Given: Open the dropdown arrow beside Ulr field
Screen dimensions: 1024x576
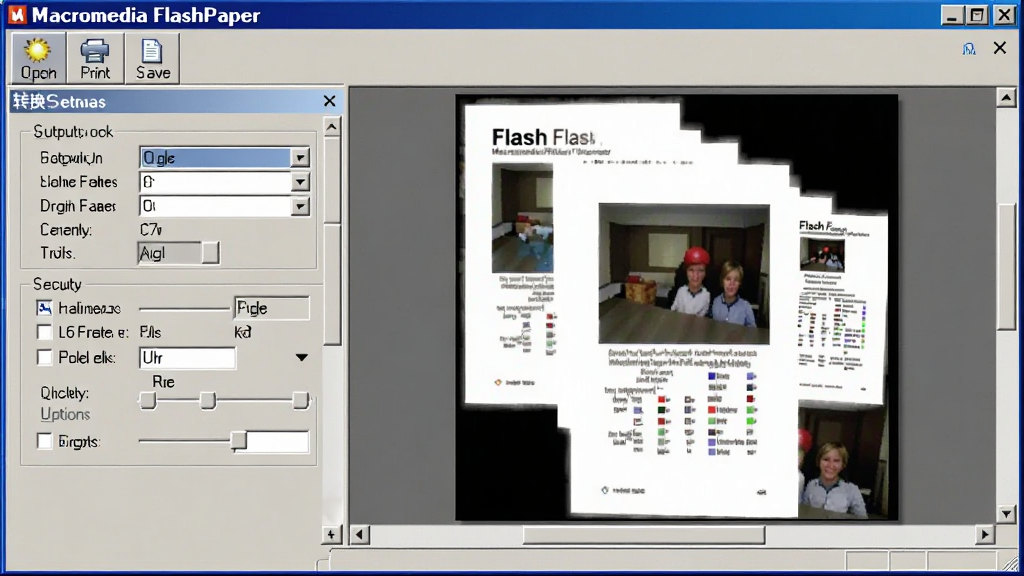Looking at the screenshot, I should coord(301,358).
